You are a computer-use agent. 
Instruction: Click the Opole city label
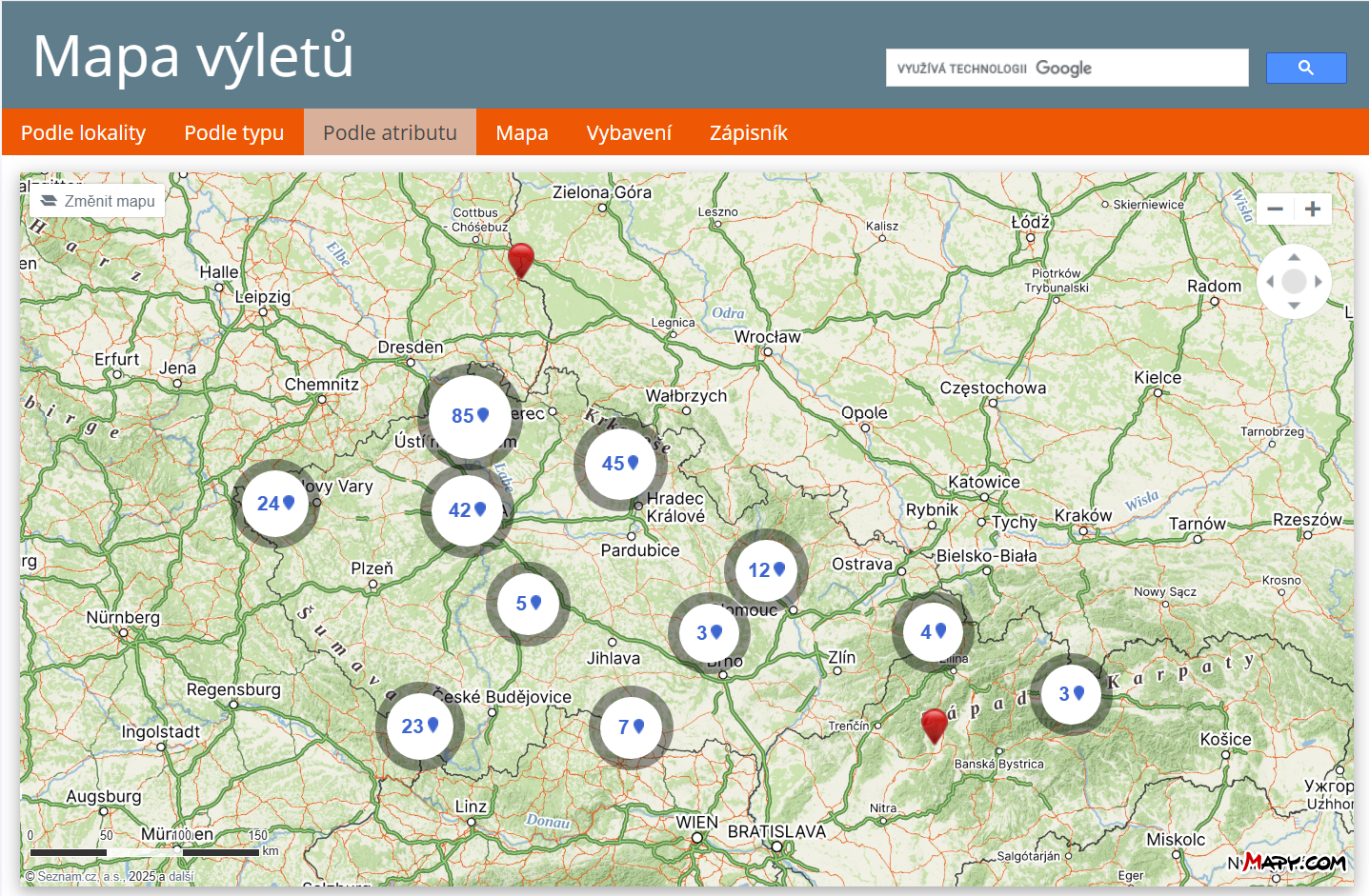click(x=864, y=413)
